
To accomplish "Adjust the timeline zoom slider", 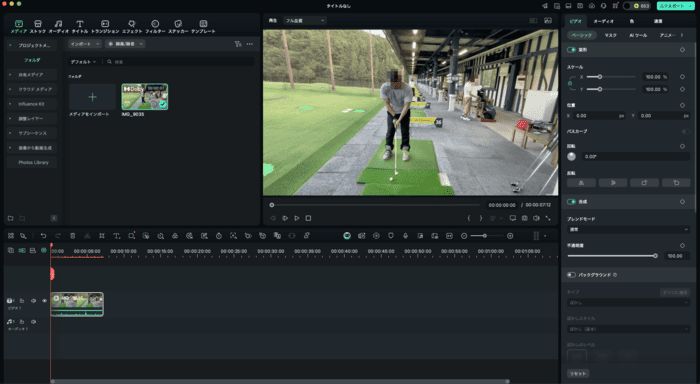I will tap(484, 236).
